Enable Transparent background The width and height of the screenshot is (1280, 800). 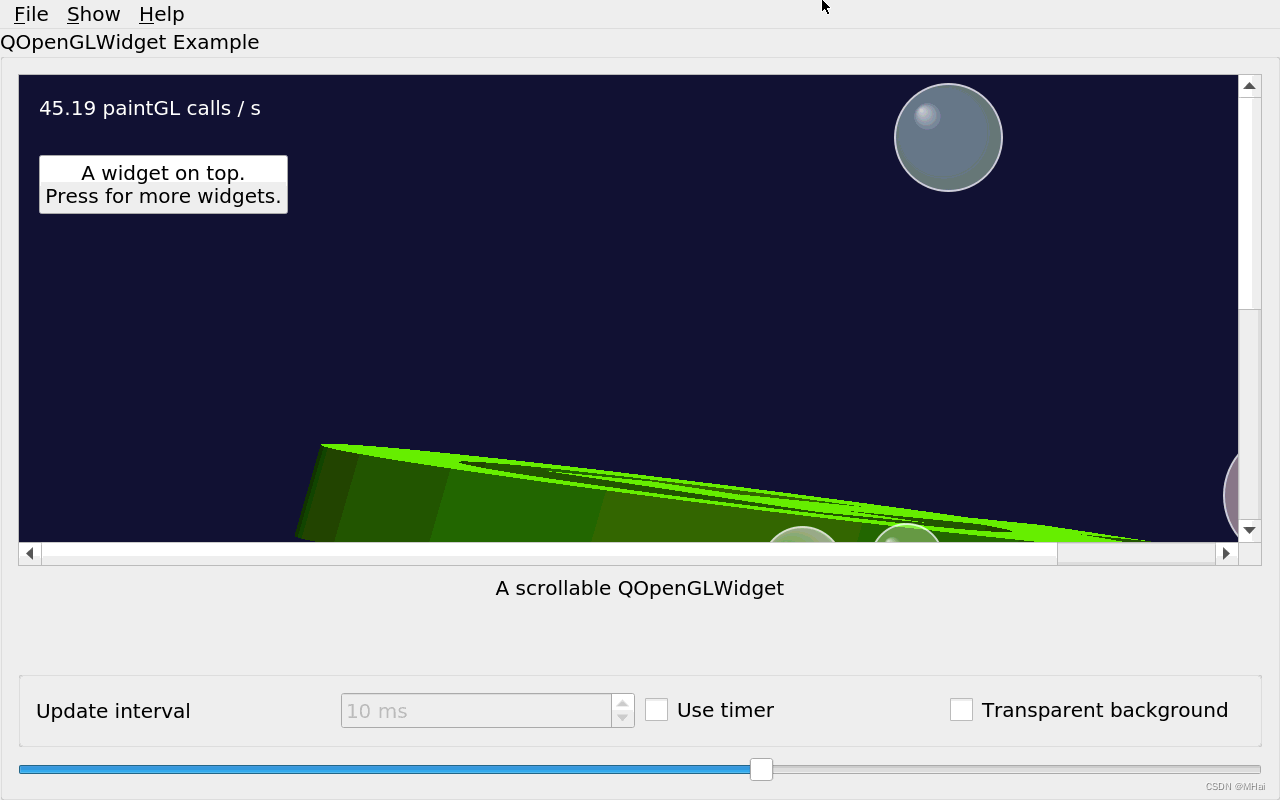961,709
